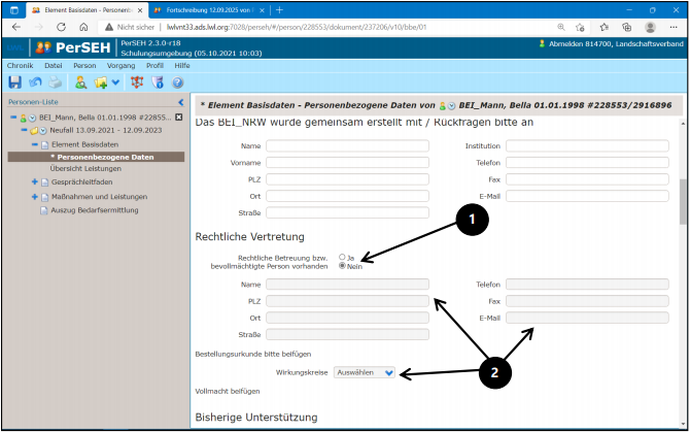The width and height of the screenshot is (690, 432).
Task: Open the Chronik menu
Action: pos(20,66)
